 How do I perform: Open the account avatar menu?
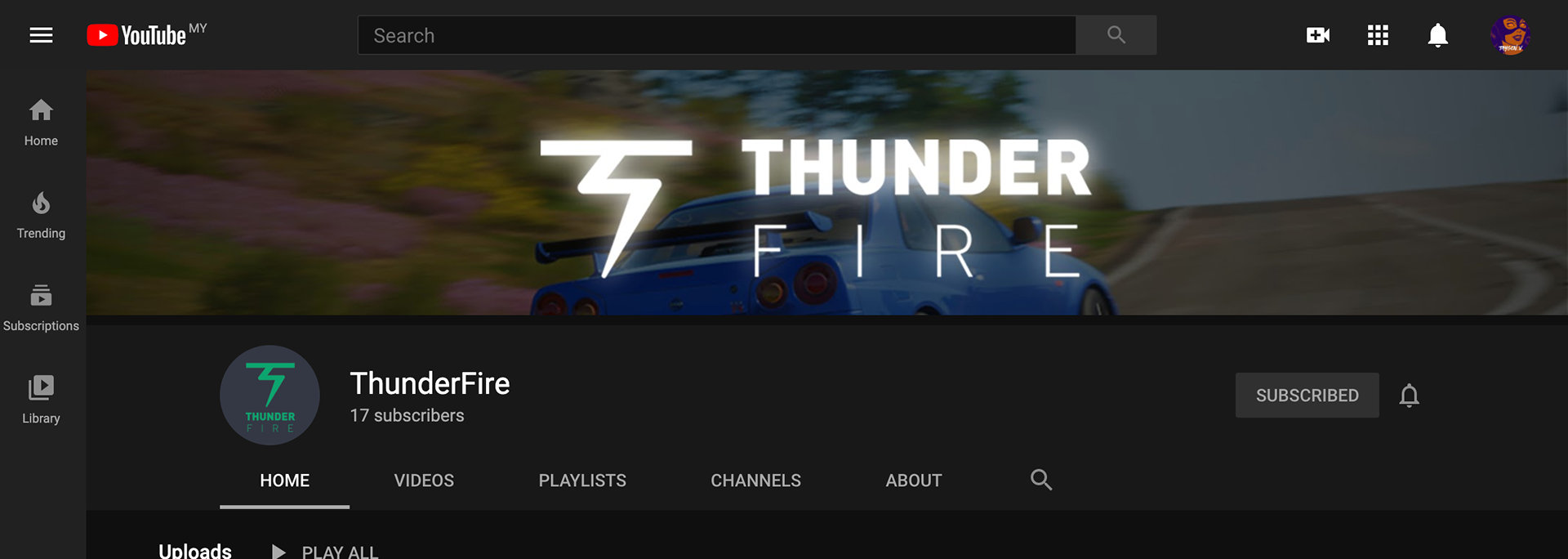pos(1510,35)
